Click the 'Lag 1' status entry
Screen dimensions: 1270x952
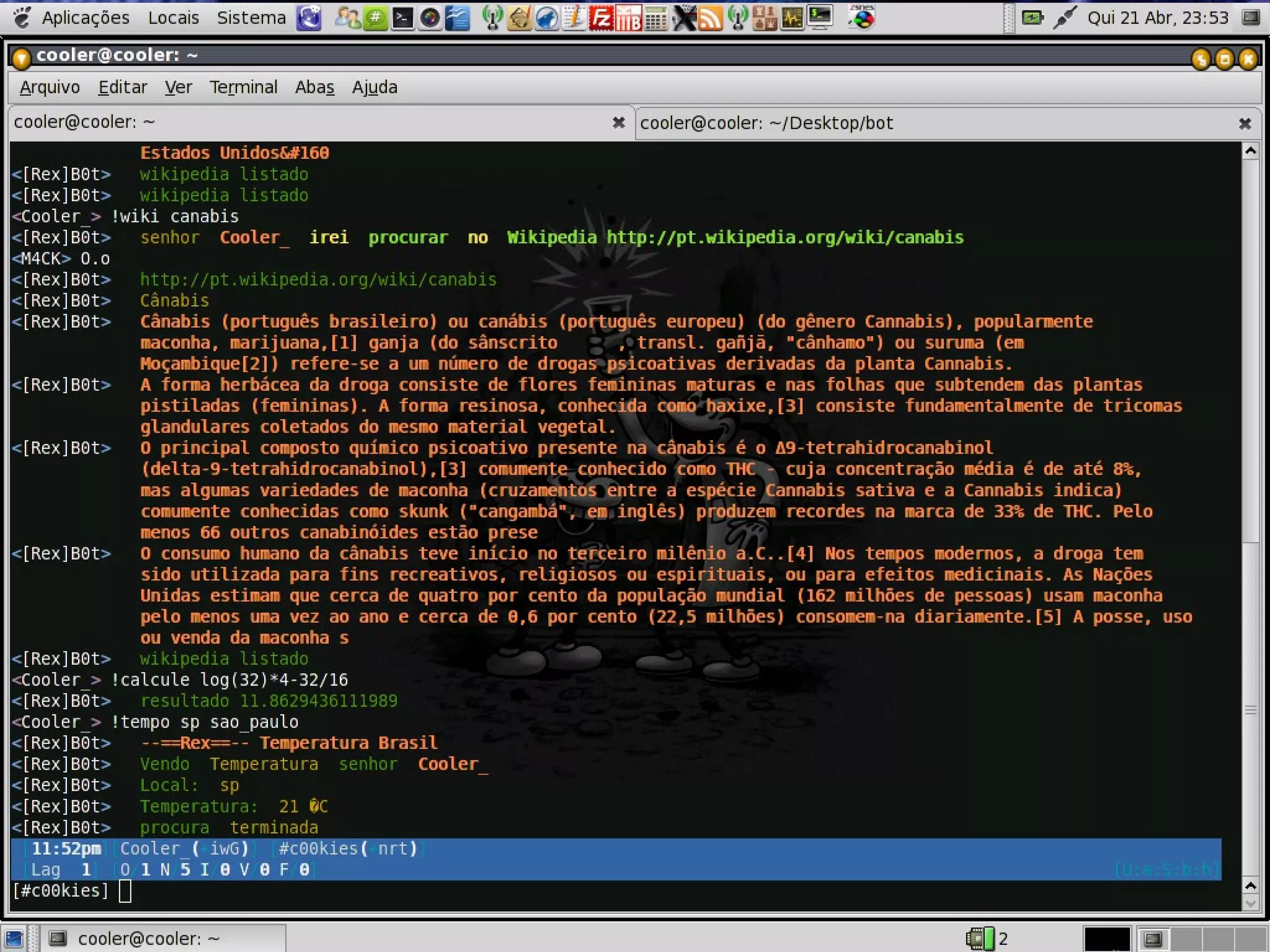(61, 870)
